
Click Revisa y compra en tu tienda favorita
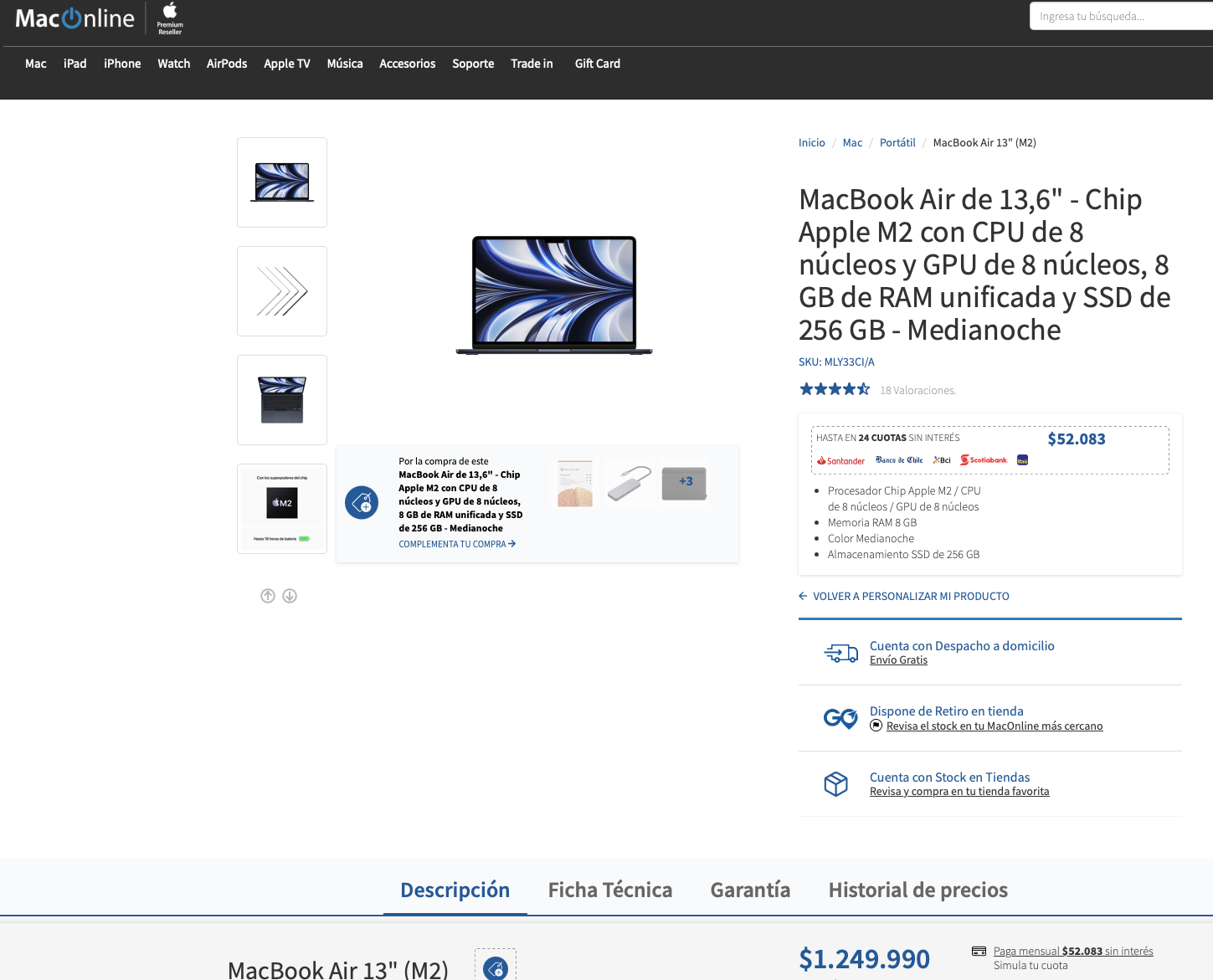point(959,791)
